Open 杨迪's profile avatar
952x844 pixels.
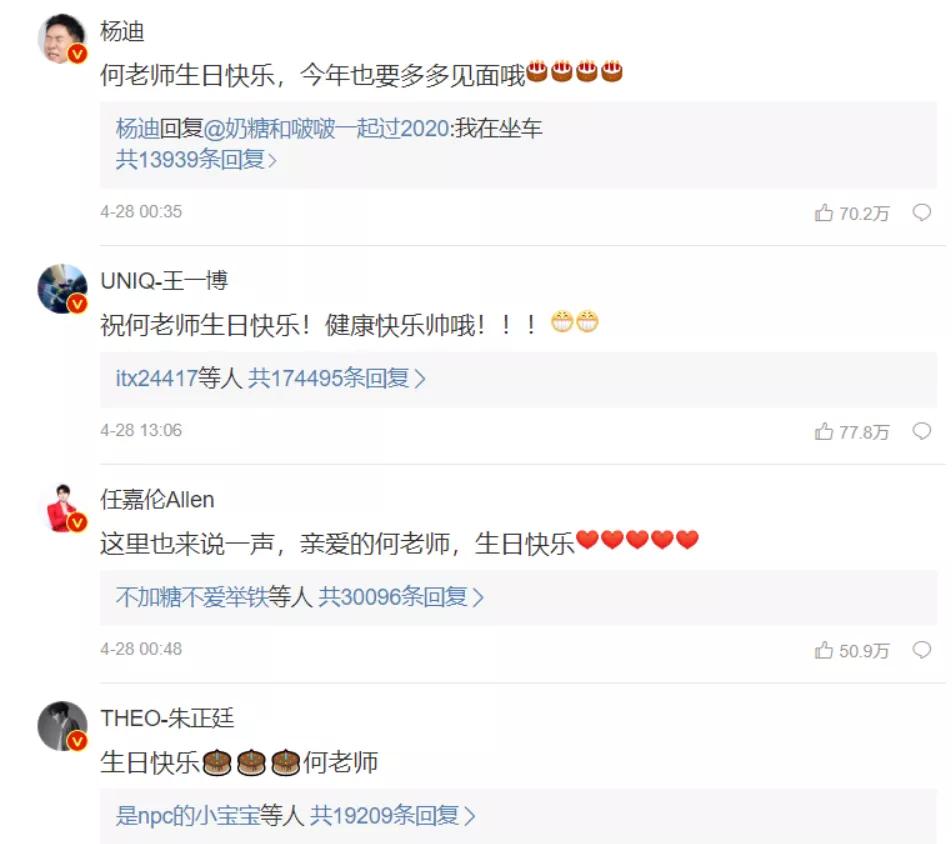(x=63, y=38)
